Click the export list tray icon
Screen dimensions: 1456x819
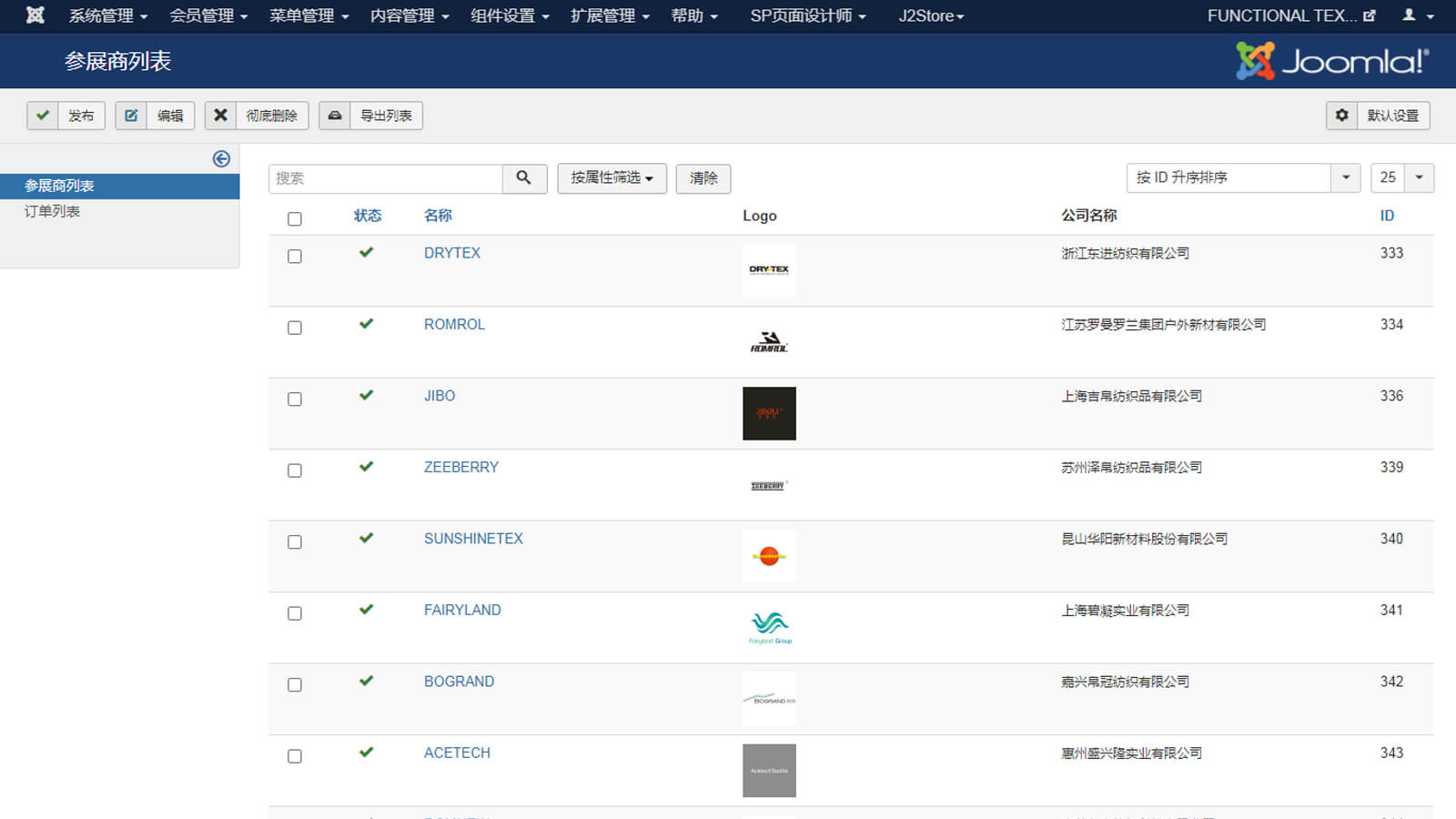335,116
